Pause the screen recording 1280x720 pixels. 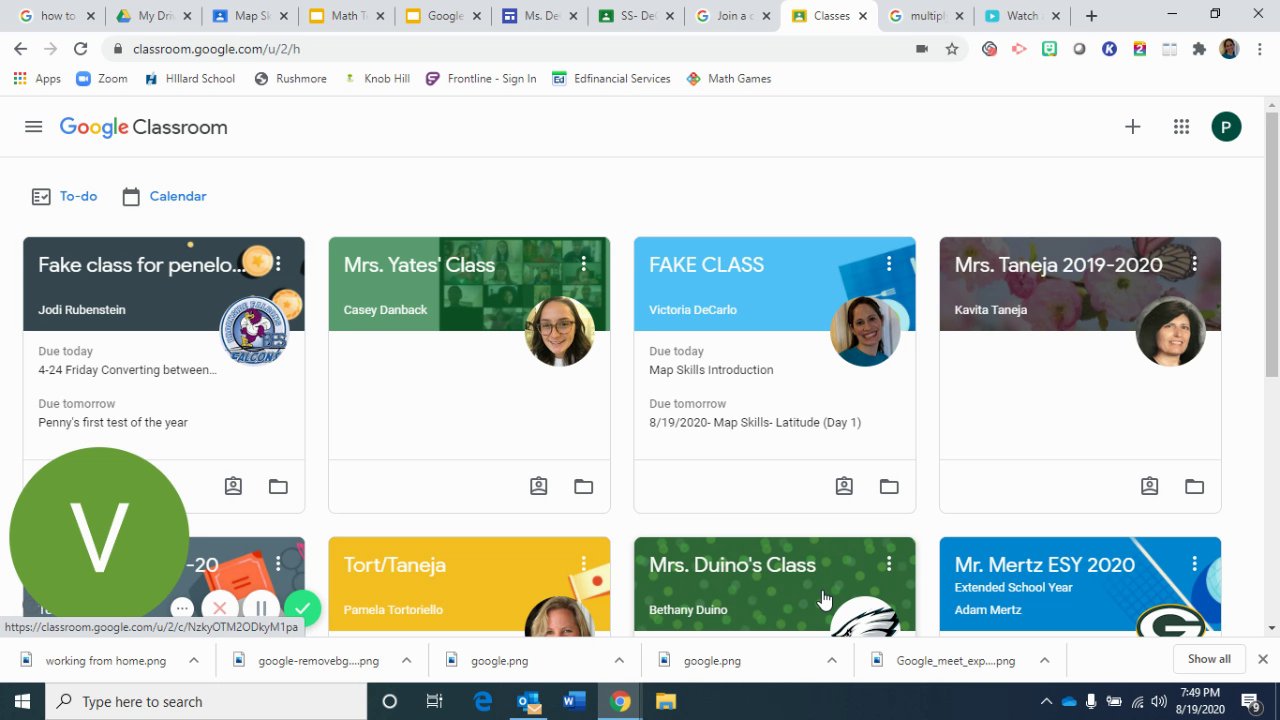tap(260, 608)
